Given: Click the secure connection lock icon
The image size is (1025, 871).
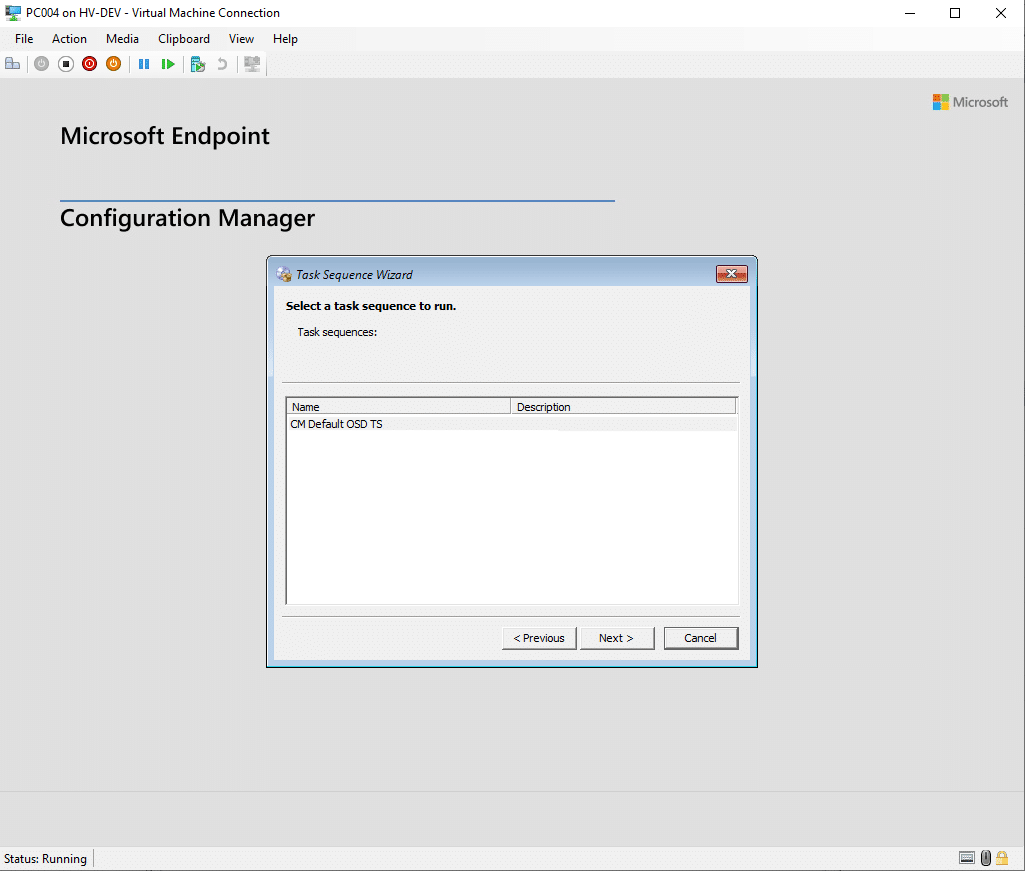Looking at the screenshot, I should (x=1002, y=858).
